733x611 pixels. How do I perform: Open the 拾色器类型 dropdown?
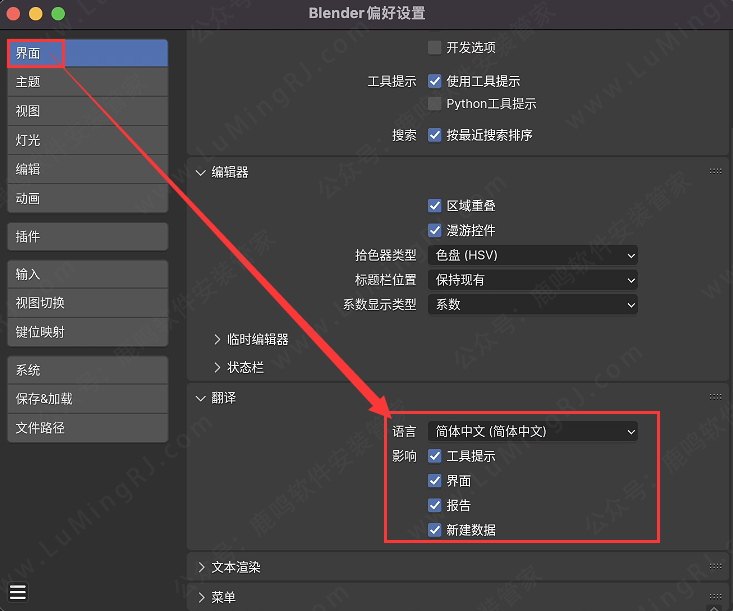click(532, 256)
